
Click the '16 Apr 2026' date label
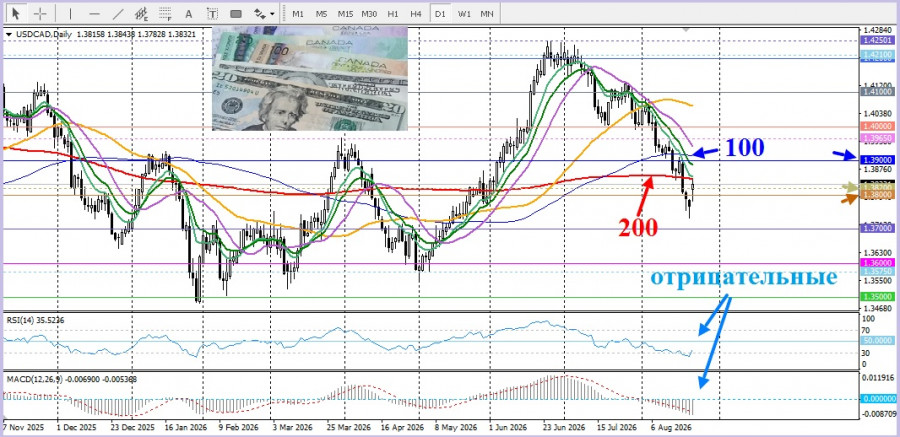[x=403, y=428]
